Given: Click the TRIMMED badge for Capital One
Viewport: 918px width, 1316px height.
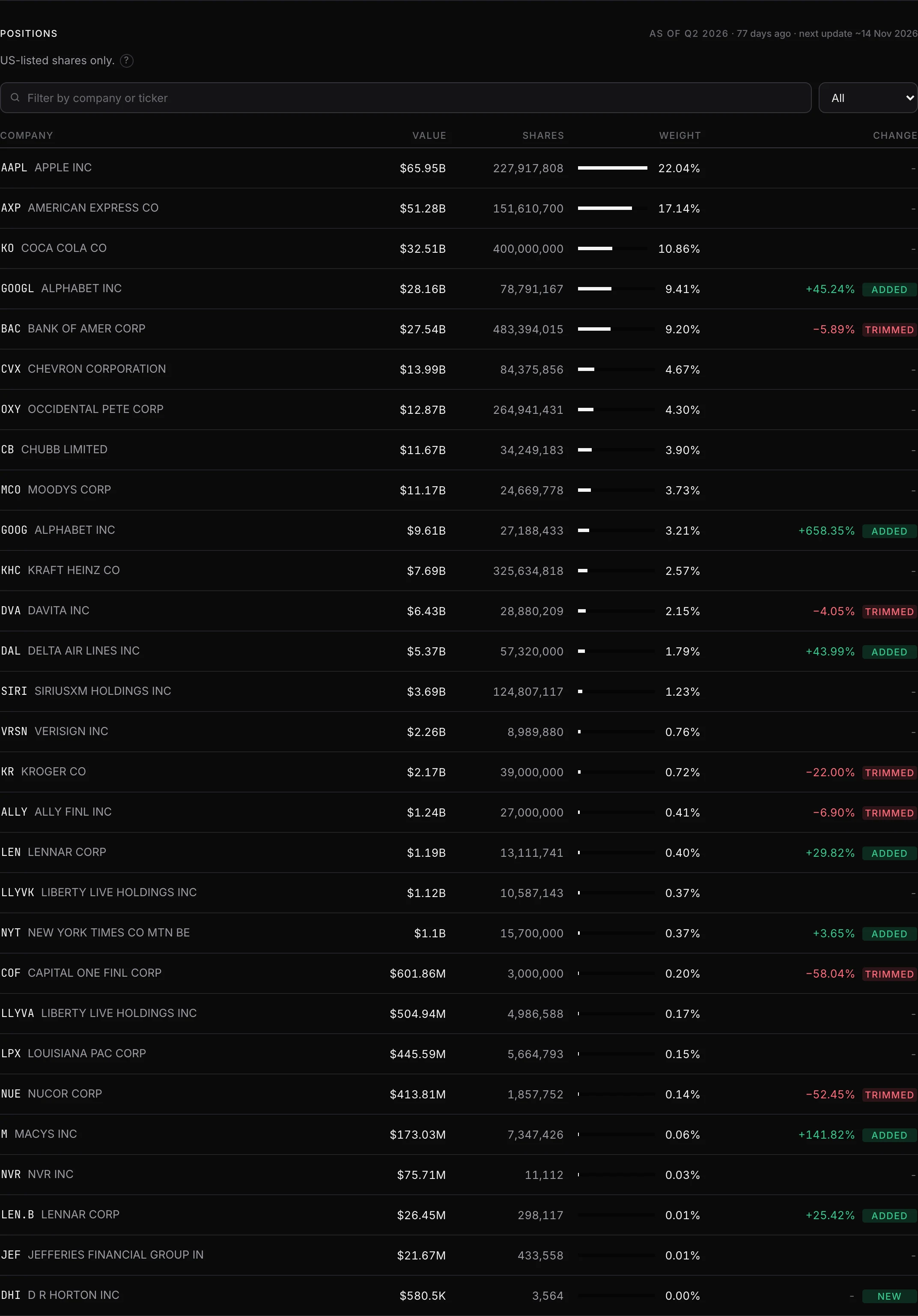Looking at the screenshot, I should (889, 974).
